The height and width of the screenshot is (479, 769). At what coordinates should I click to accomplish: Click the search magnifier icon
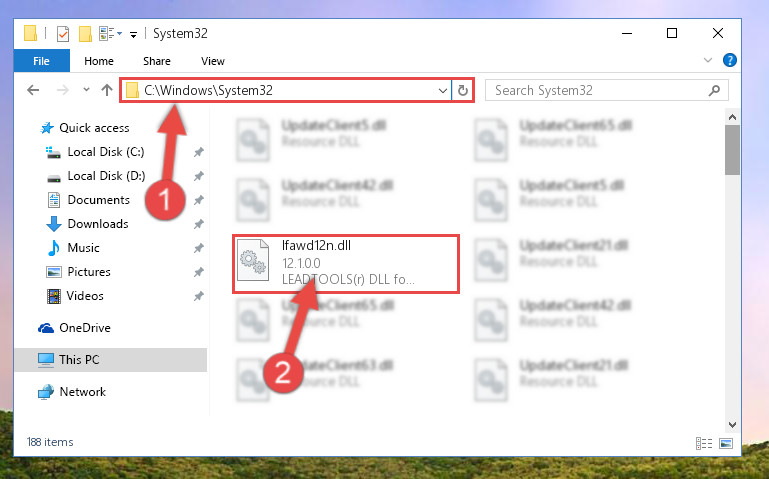click(715, 90)
